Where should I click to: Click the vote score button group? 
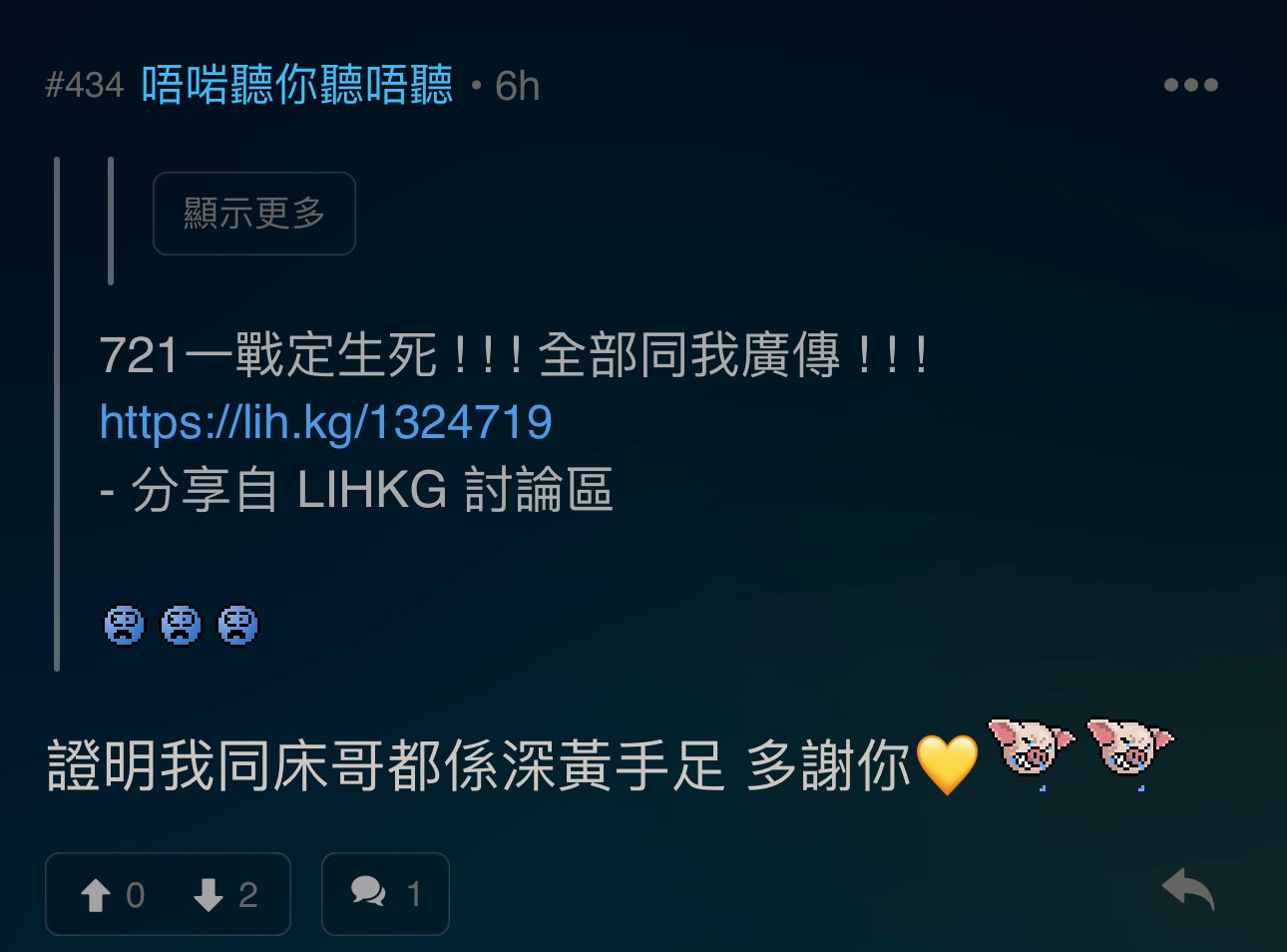(x=168, y=894)
